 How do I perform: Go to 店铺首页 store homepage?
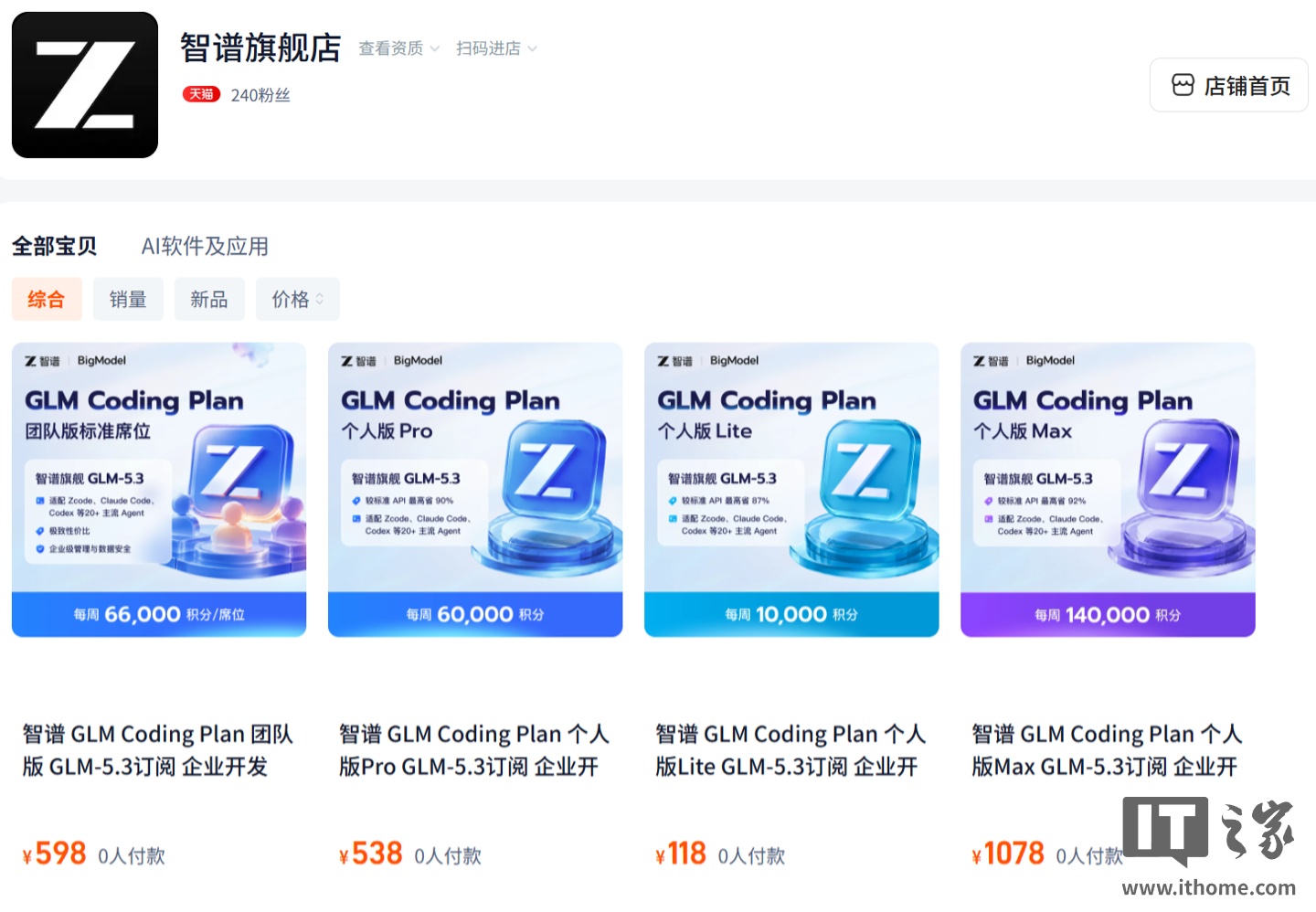(x=1228, y=85)
